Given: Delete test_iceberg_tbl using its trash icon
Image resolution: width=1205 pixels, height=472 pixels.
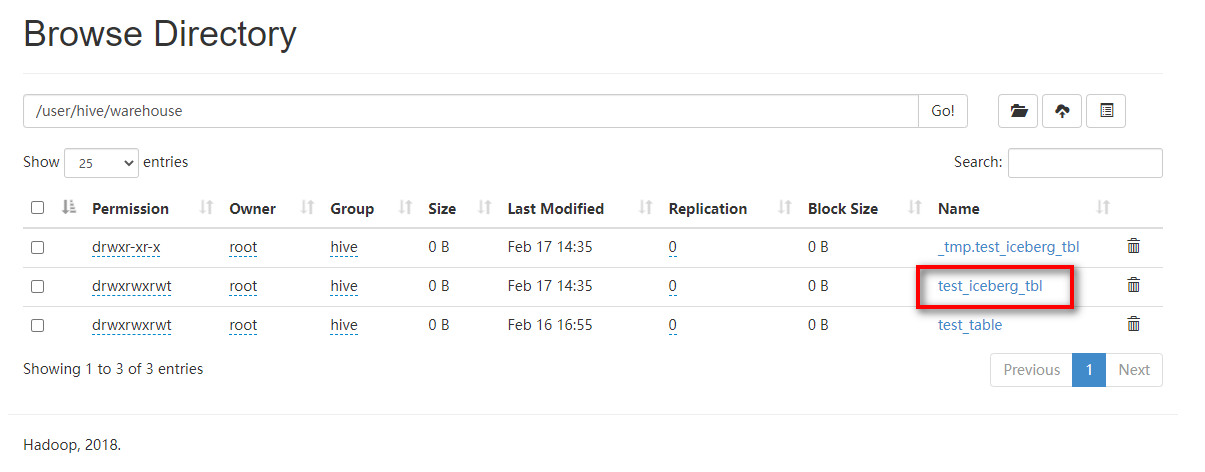Looking at the screenshot, I should click(1133, 285).
